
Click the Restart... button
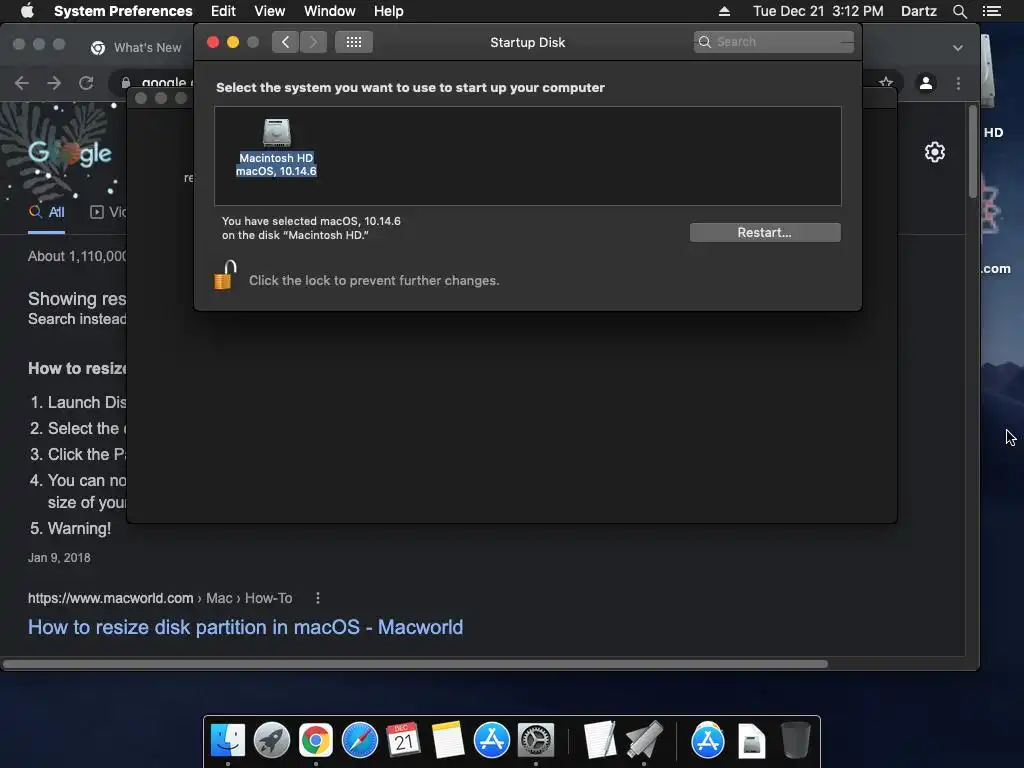click(765, 232)
